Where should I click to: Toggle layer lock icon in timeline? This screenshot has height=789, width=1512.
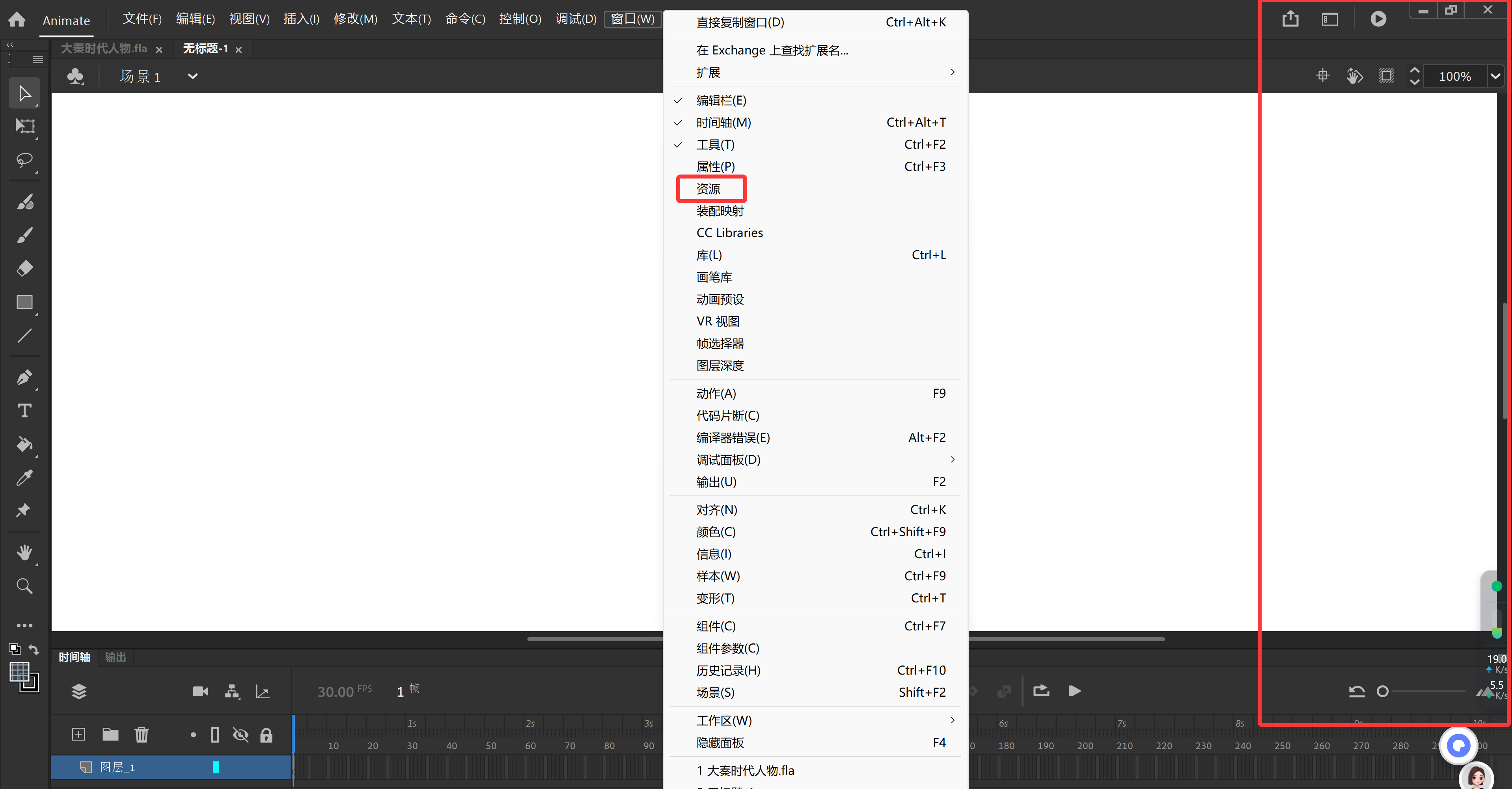click(x=266, y=735)
